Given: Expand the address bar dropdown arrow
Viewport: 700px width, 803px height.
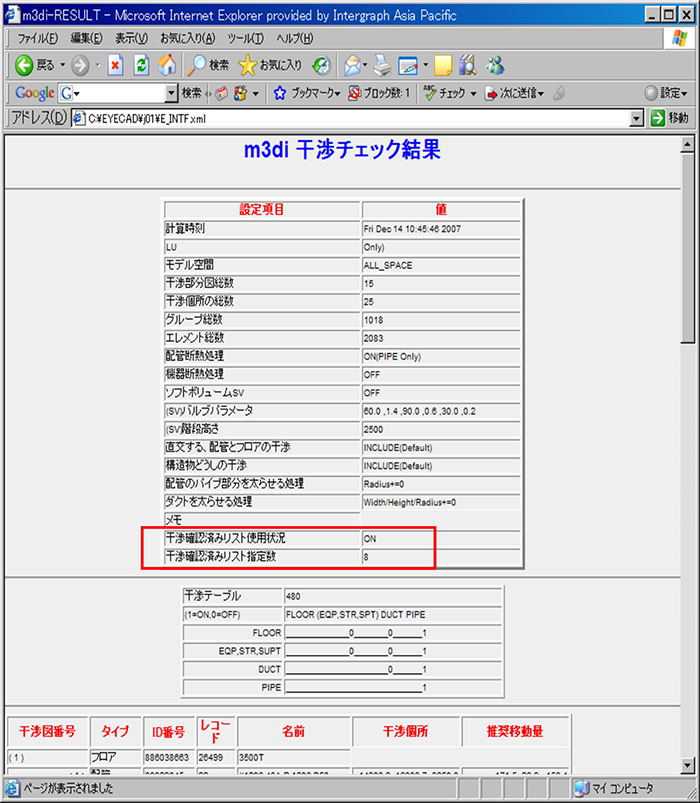Looking at the screenshot, I should 636,118.
